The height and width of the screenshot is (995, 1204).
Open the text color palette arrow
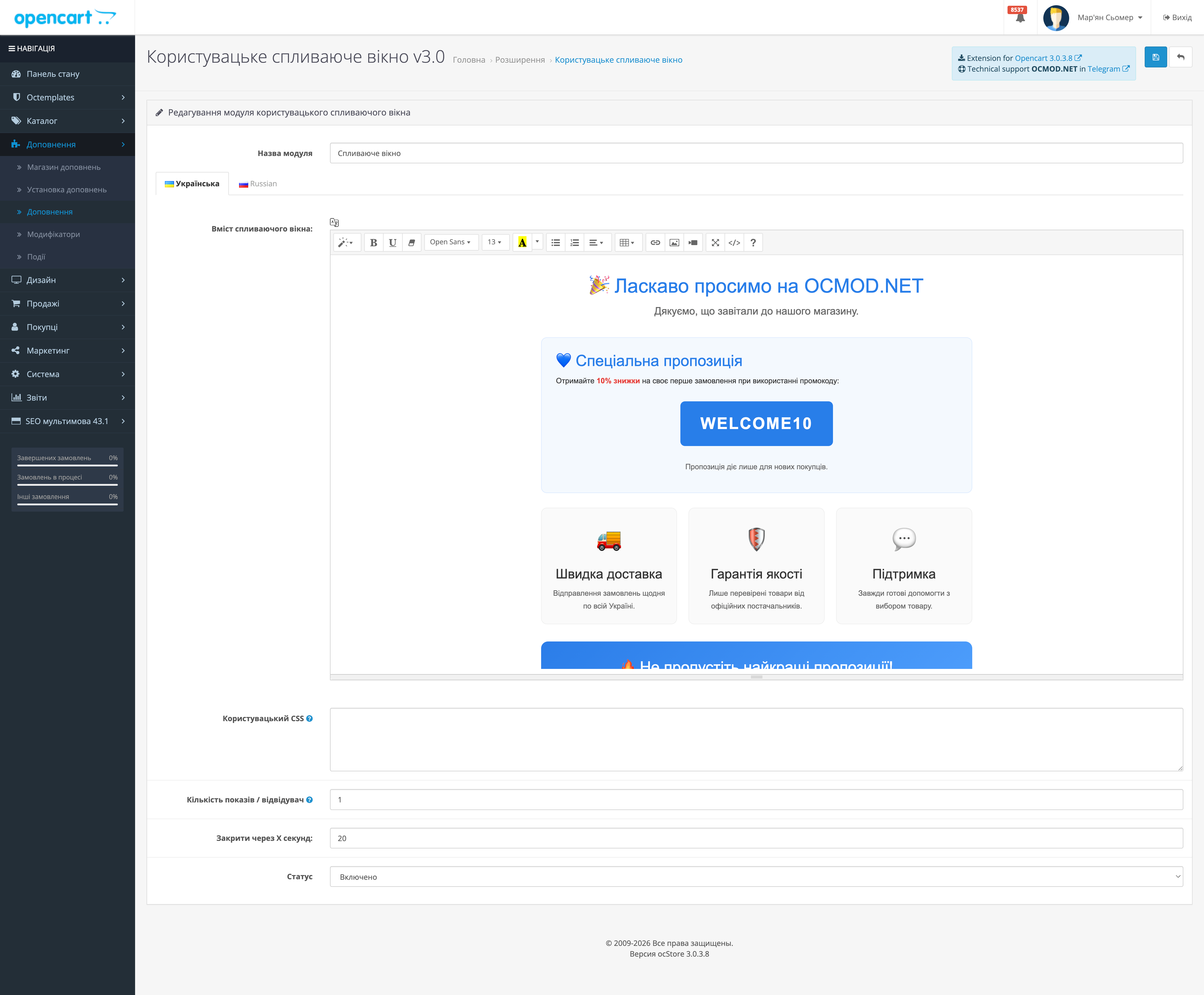(537, 242)
